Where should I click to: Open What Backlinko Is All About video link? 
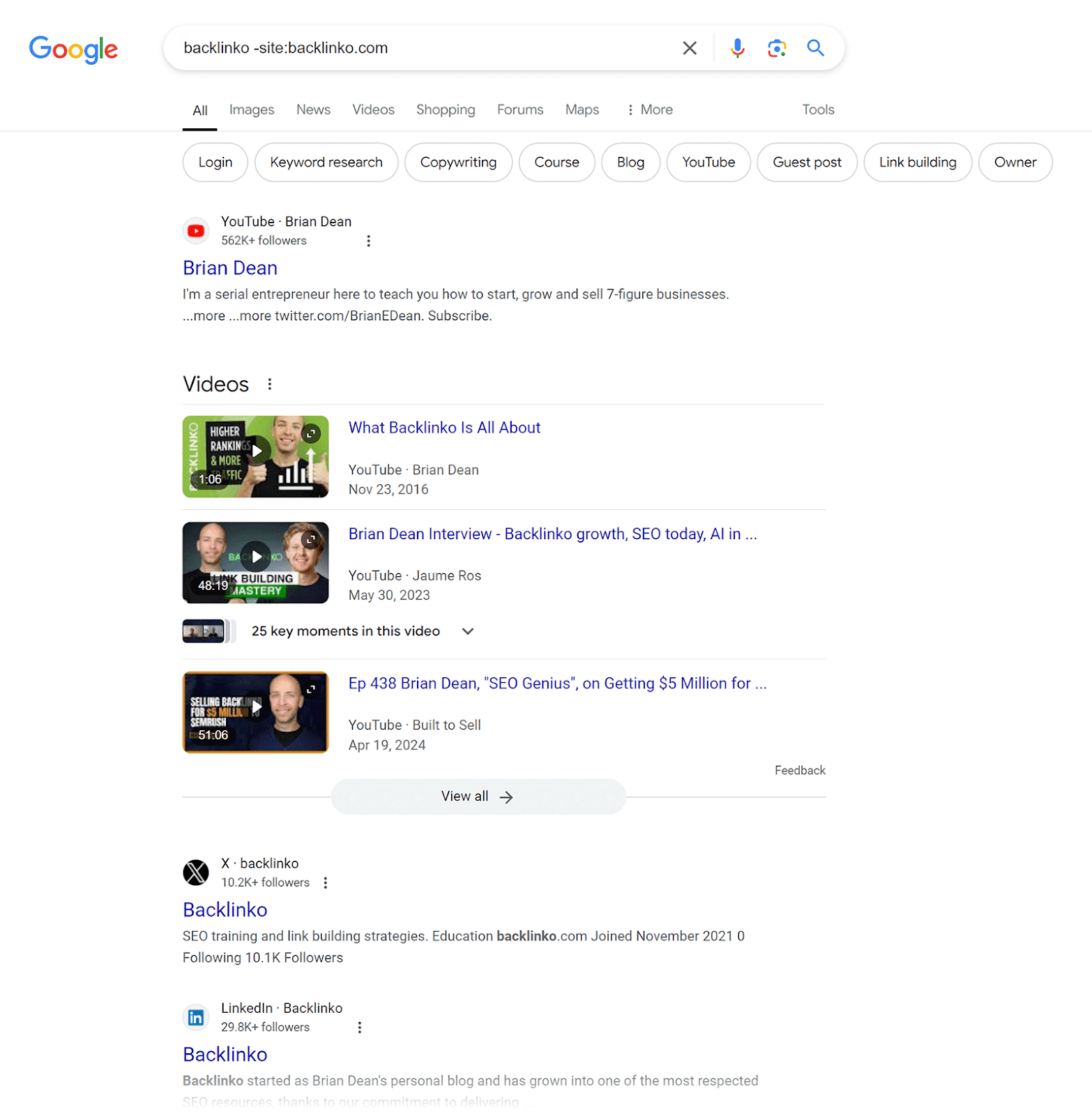pos(445,428)
